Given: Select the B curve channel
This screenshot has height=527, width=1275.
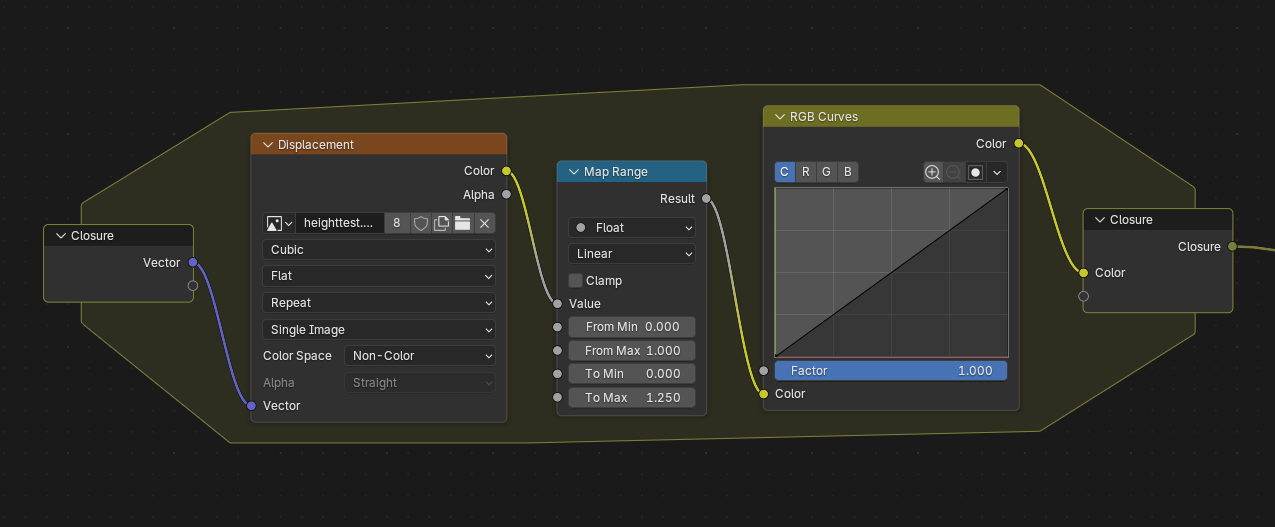Looking at the screenshot, I should 848,172.
